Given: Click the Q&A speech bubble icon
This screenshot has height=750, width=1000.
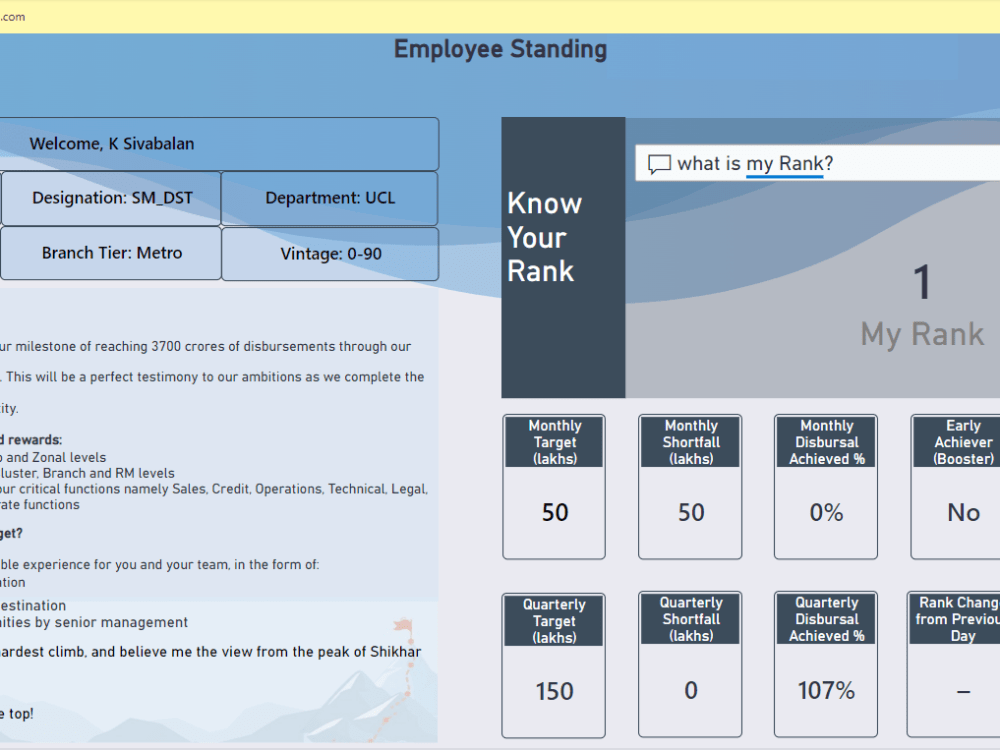Looking at the screenshot, I should pyautogui.click(x=659, y=164).
